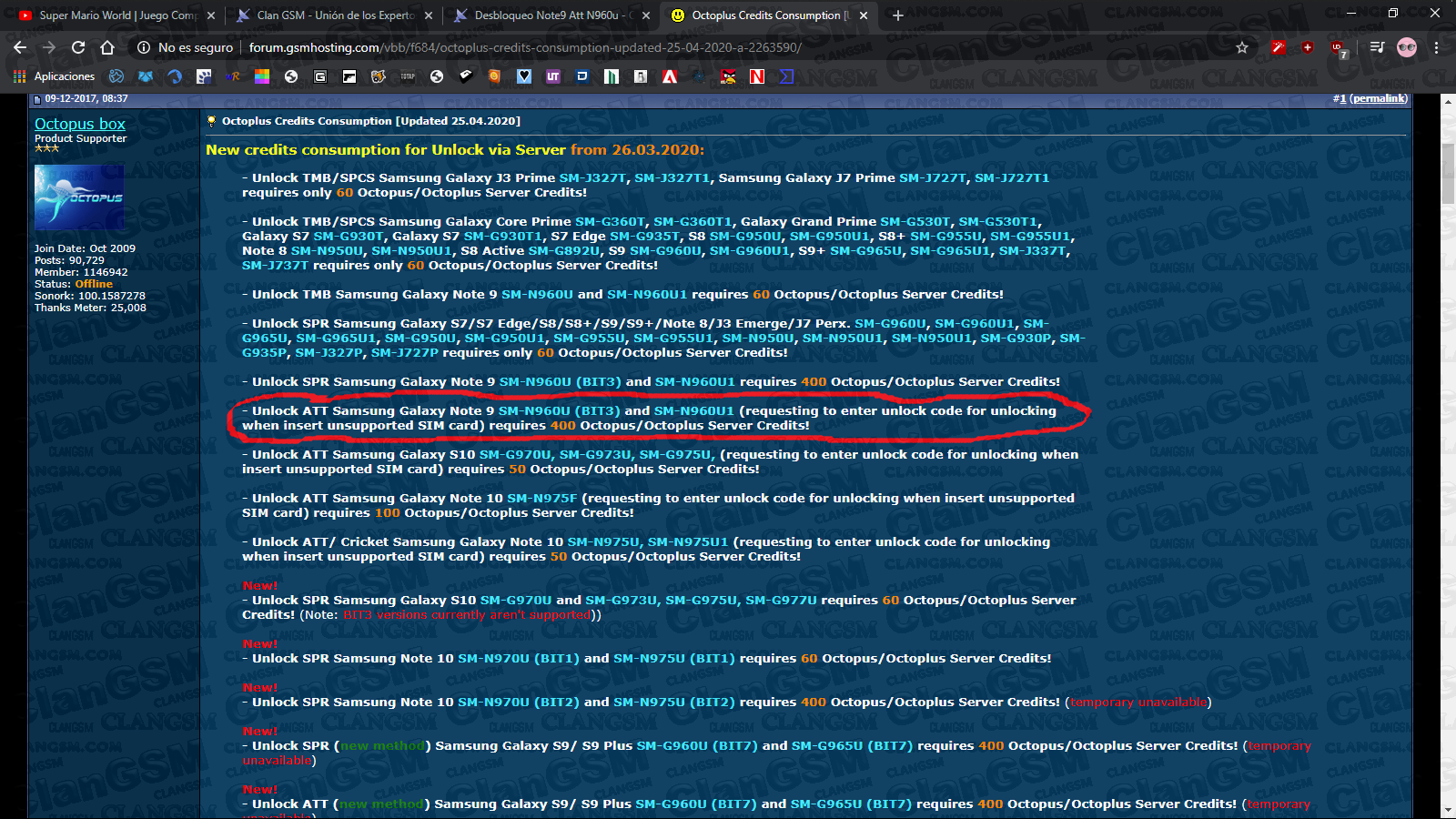Open the uBlock Origin extension icon
1456x819 pixels.
click(x=1338, y=48)
